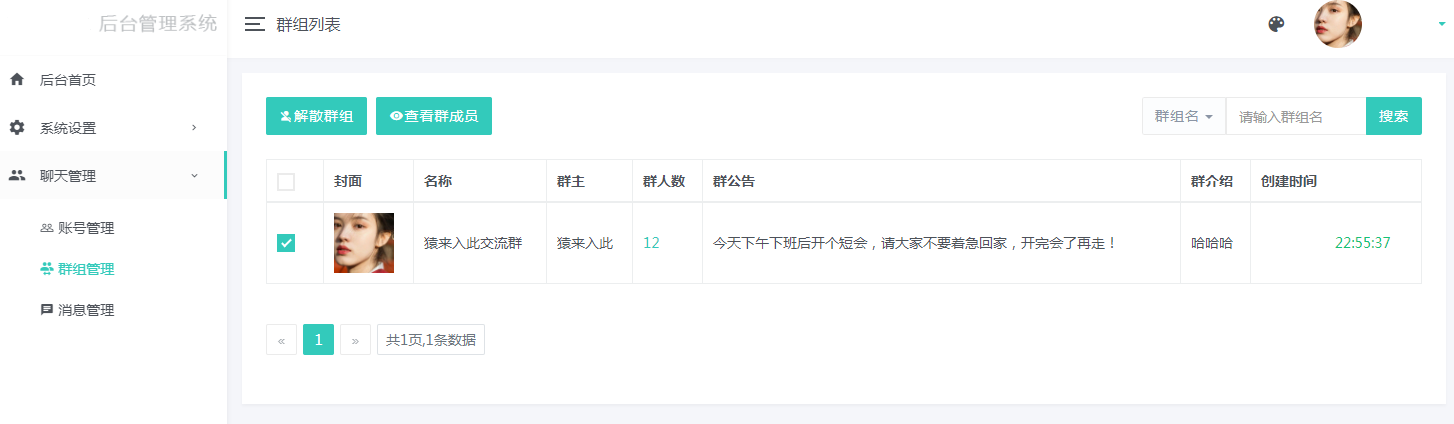
Task: Open the 消息管理 menu item
Action: (86, 310)
